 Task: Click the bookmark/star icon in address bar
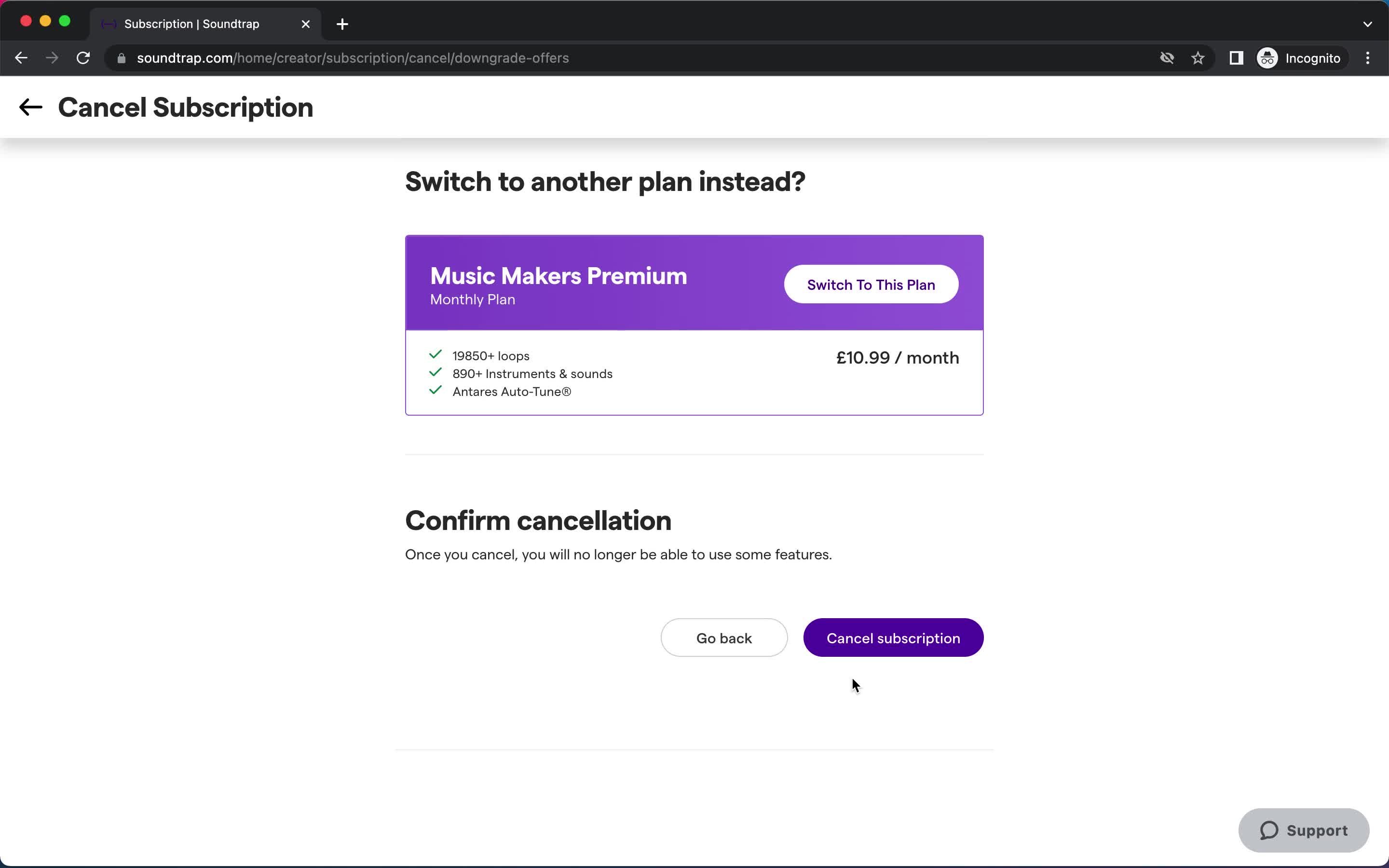(1198, 58)
